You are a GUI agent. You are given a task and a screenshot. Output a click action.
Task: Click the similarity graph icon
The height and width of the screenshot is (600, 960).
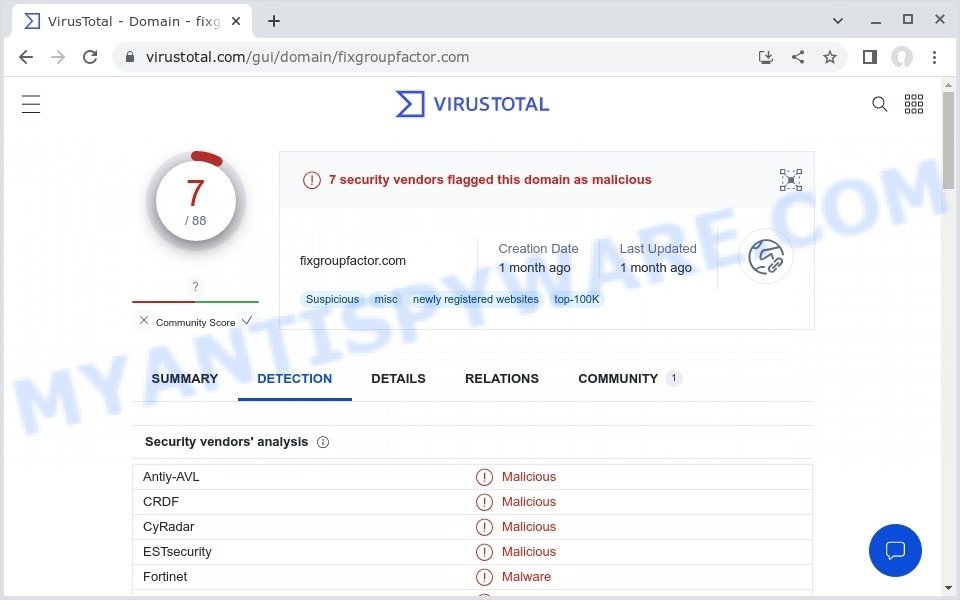(790, 180)
